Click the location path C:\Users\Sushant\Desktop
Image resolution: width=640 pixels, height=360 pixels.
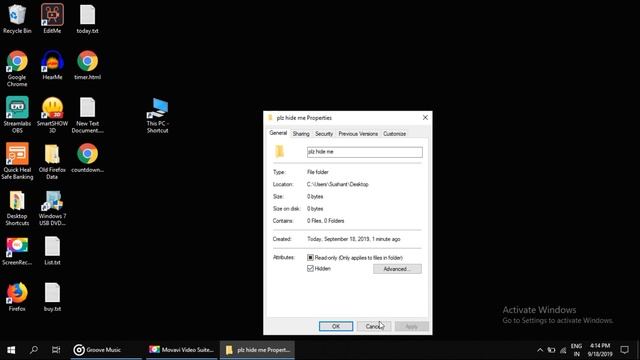click(x=338, y=184)
